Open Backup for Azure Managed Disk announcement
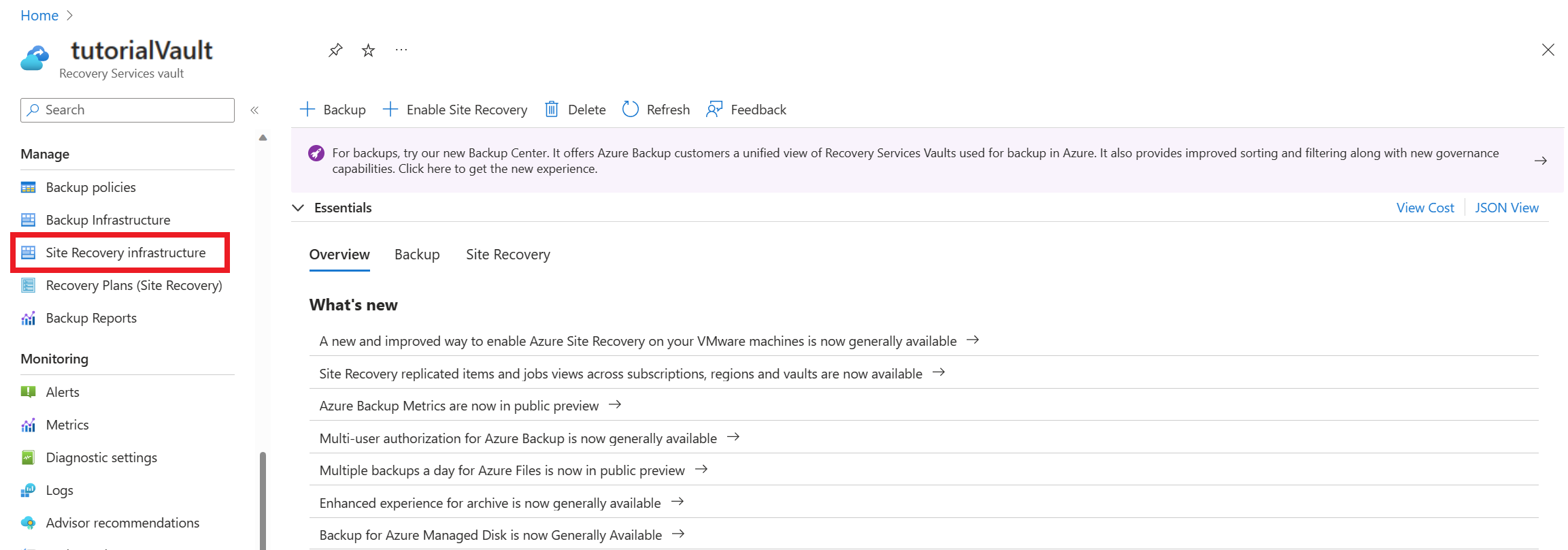 click(x=502, y=535)
